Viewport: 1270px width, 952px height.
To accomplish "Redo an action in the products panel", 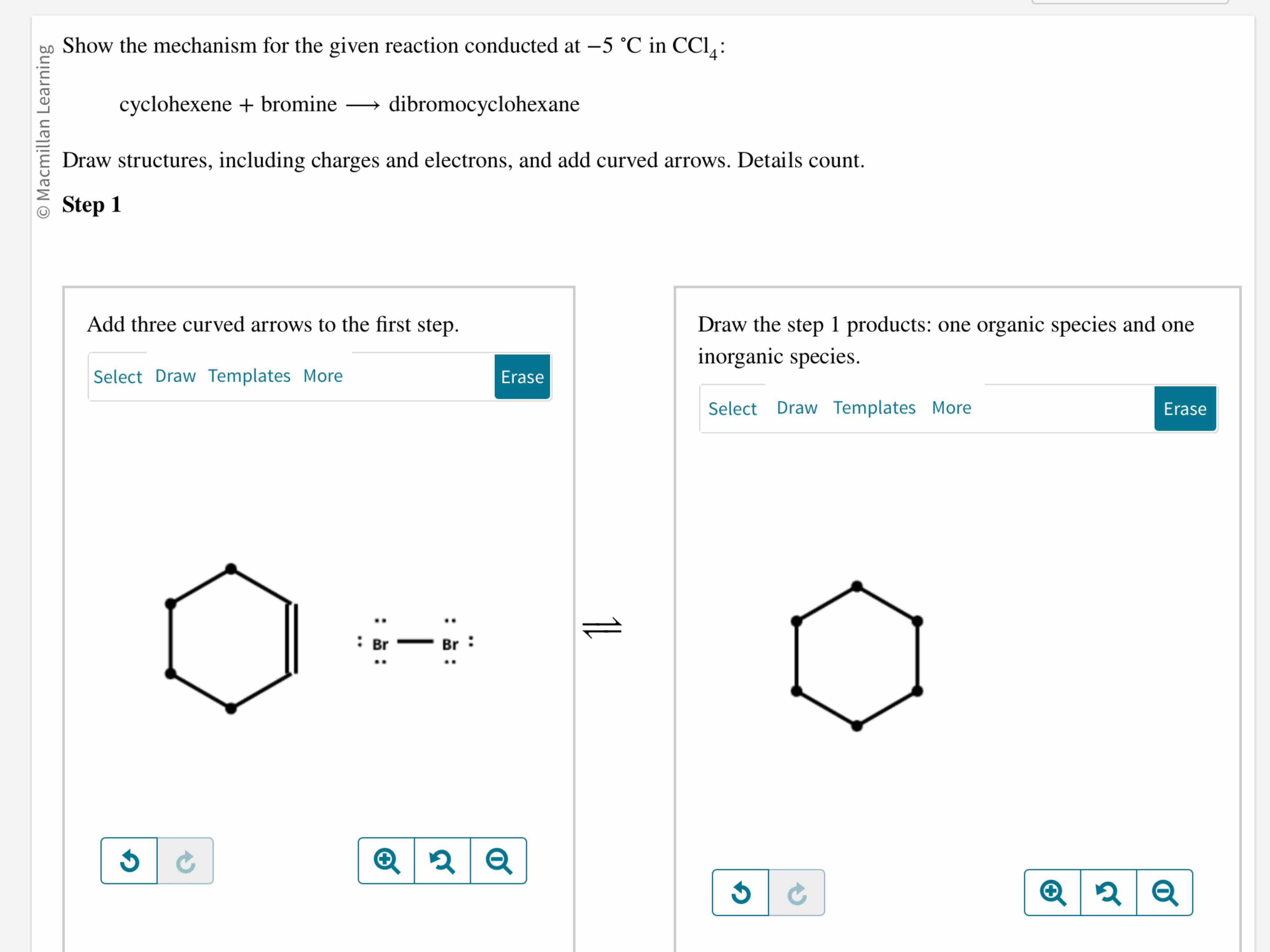I will pyautogui.click(x=797, y=892).
